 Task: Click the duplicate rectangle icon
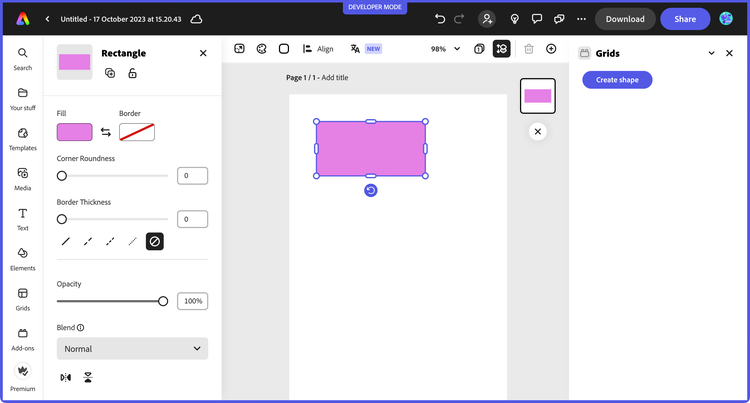pyautogui.click(x=110, y=73)
